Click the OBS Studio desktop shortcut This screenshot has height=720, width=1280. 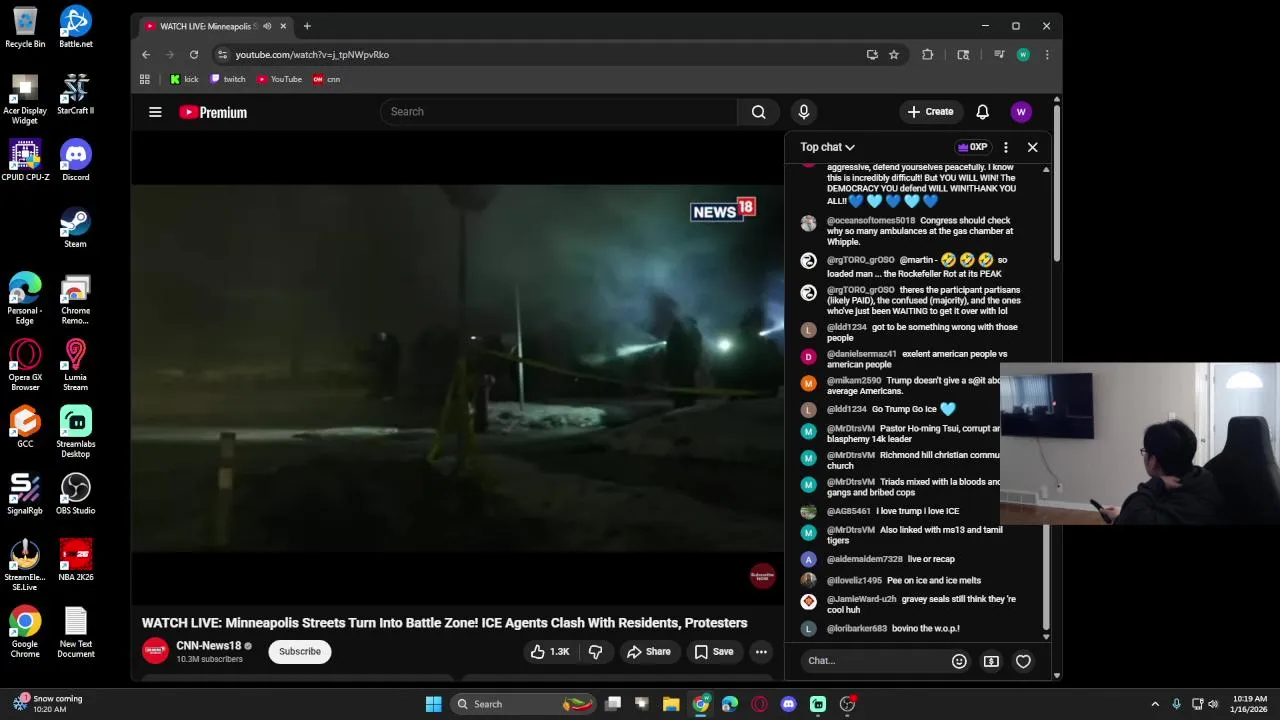(x=76, y=494)
